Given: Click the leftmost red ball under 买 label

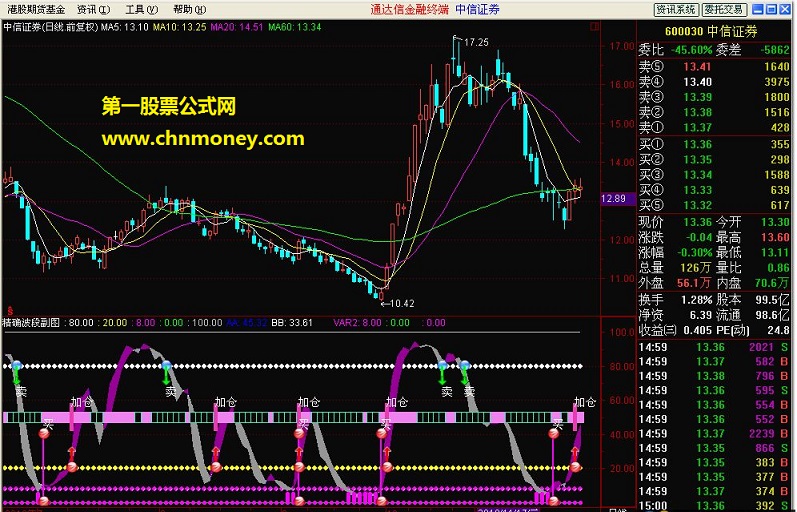Looking at the screenshot, I should pyautogui.click(x=44, y=434).
